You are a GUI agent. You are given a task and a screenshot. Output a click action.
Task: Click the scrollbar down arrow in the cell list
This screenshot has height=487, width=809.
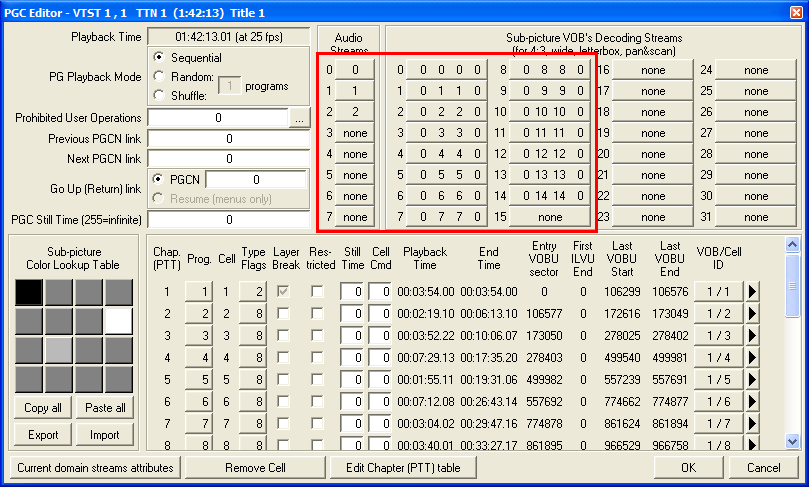[x=792, y=440]
